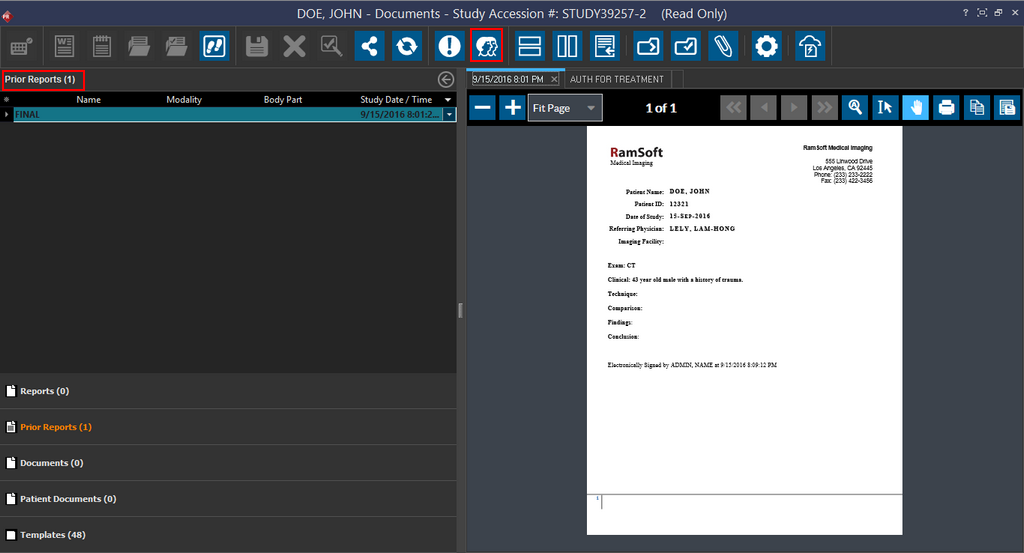Click the share icon in the toolbar
This screenshot has width=1024, height=553.
pos(369,46)
